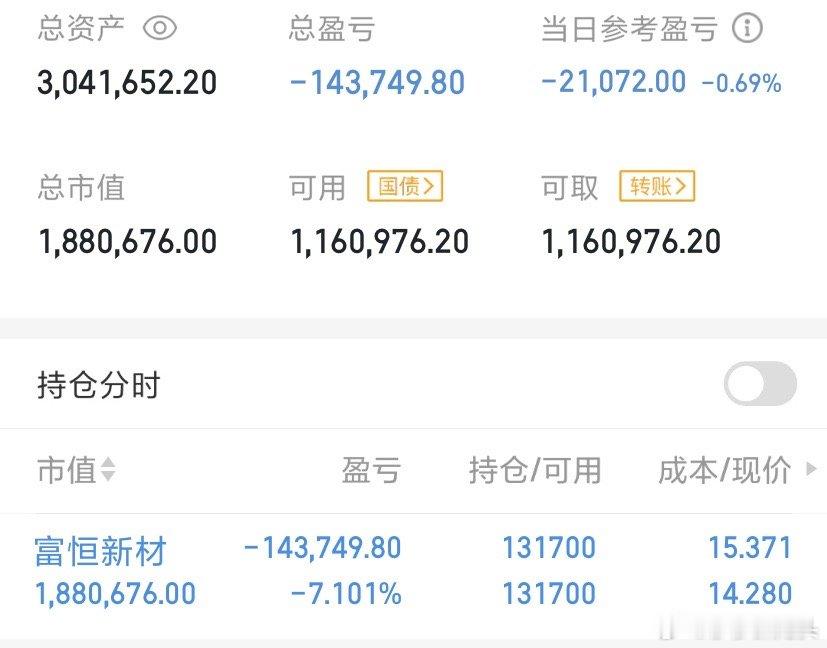The height and width of the screenshot is (648, 827).
Task: Tap the -7.101% loss percentage in holding row
Action: pyautogui.click(x=346, y=594)
